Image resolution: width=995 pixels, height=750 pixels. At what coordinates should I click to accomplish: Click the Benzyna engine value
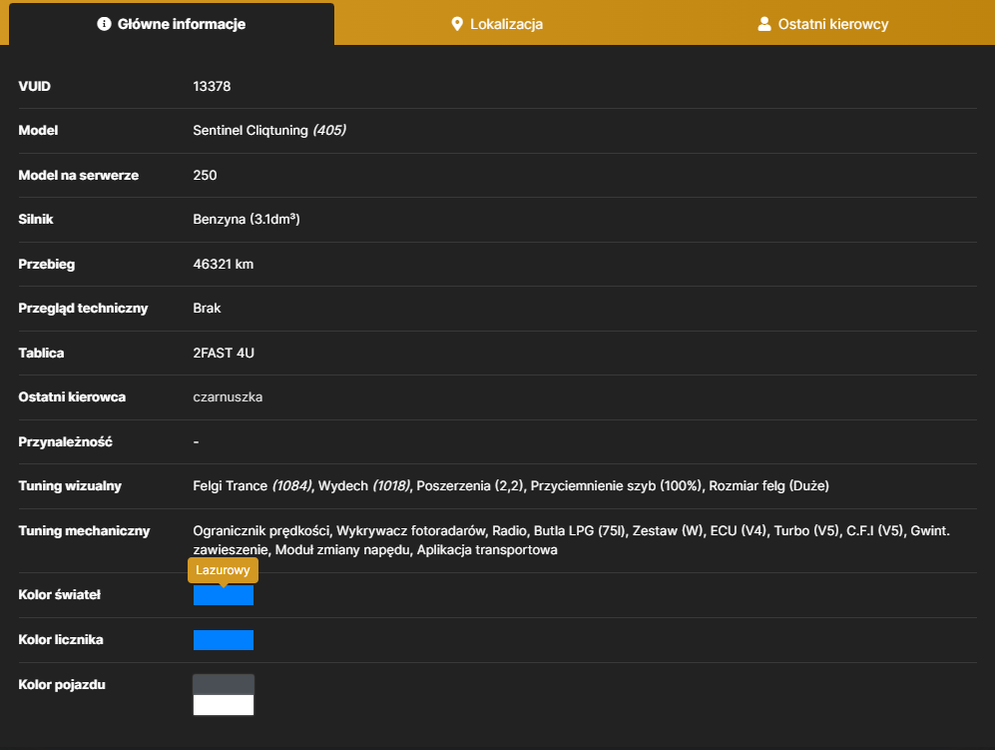click(x=246, y=220)
